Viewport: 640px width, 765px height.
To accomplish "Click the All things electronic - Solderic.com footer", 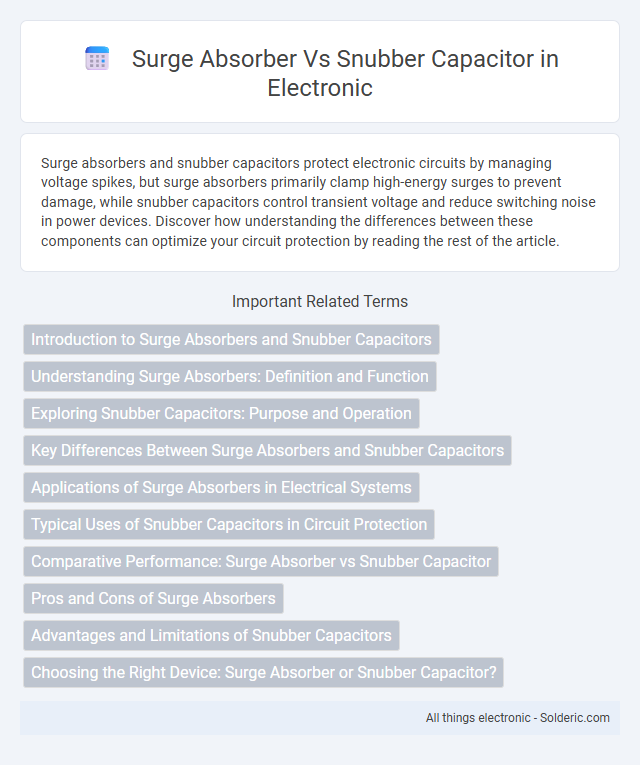I will tap(518, 718).
